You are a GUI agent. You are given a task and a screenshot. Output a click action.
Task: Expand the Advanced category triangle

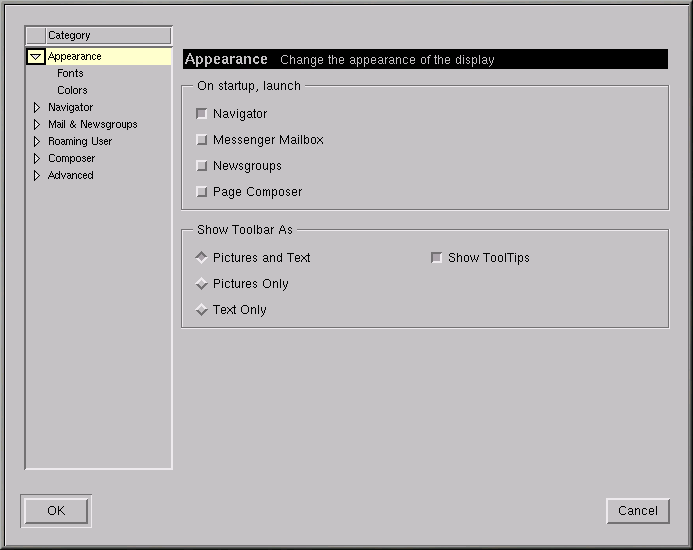tap(37, 175)
